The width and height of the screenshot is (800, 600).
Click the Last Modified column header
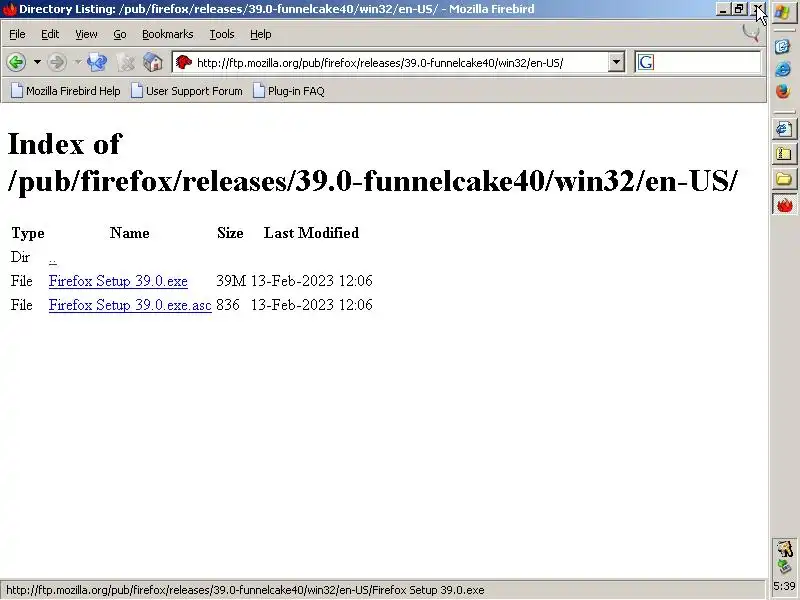point(311,233)
